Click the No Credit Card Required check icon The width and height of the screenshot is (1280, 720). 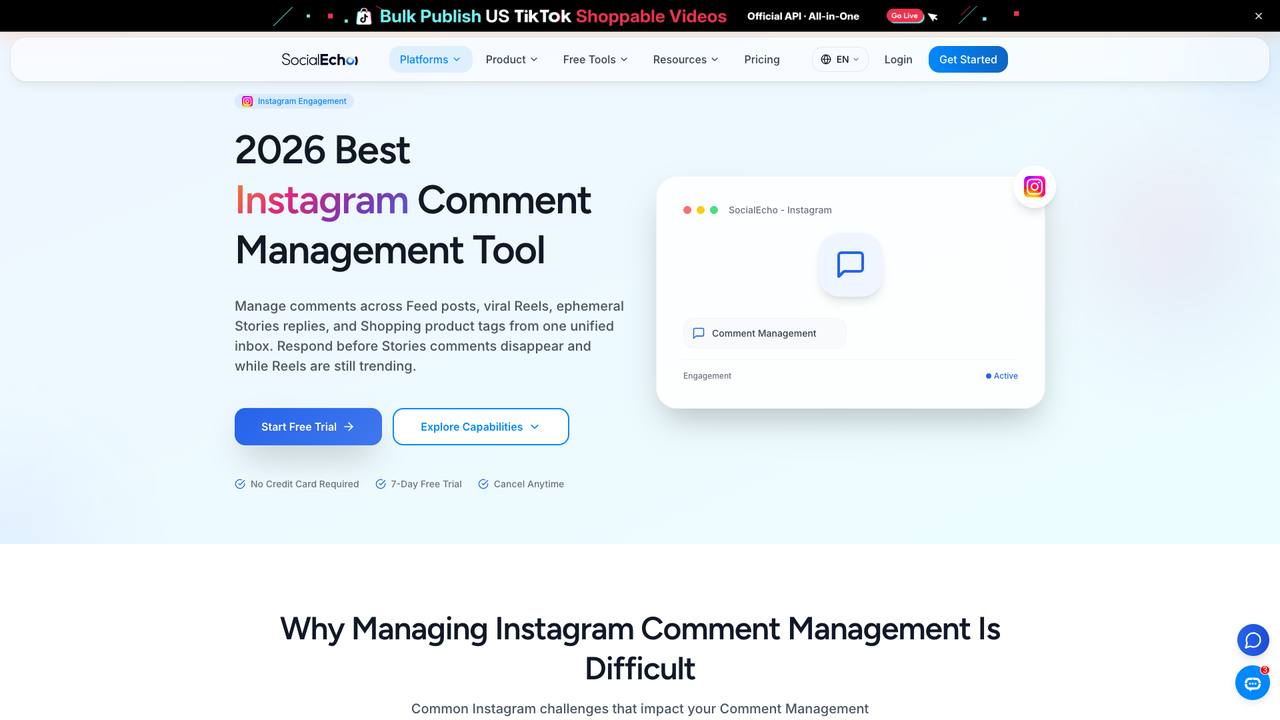pos(240,484)
